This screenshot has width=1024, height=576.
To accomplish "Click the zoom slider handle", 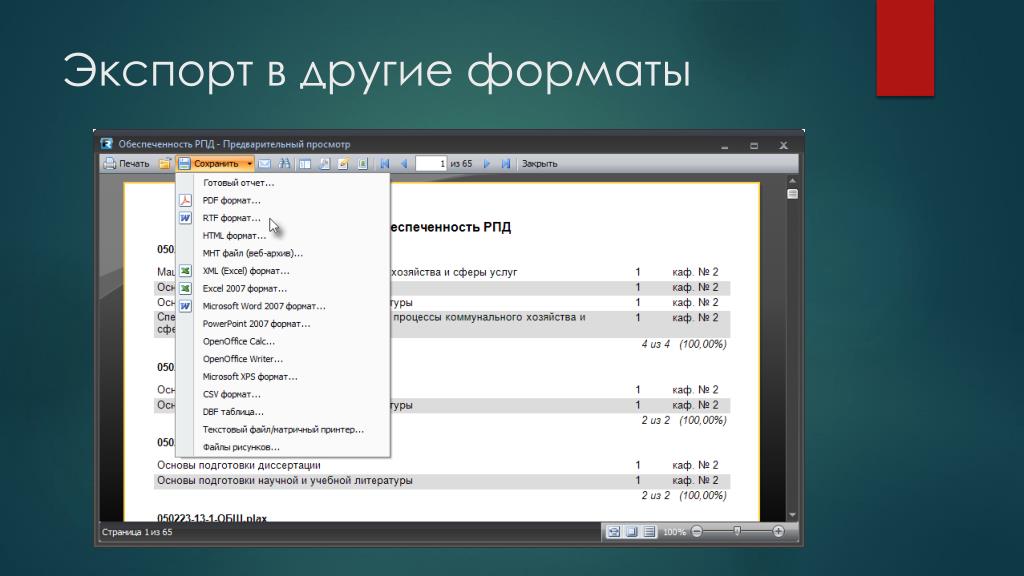I will [x=737, y=532].
